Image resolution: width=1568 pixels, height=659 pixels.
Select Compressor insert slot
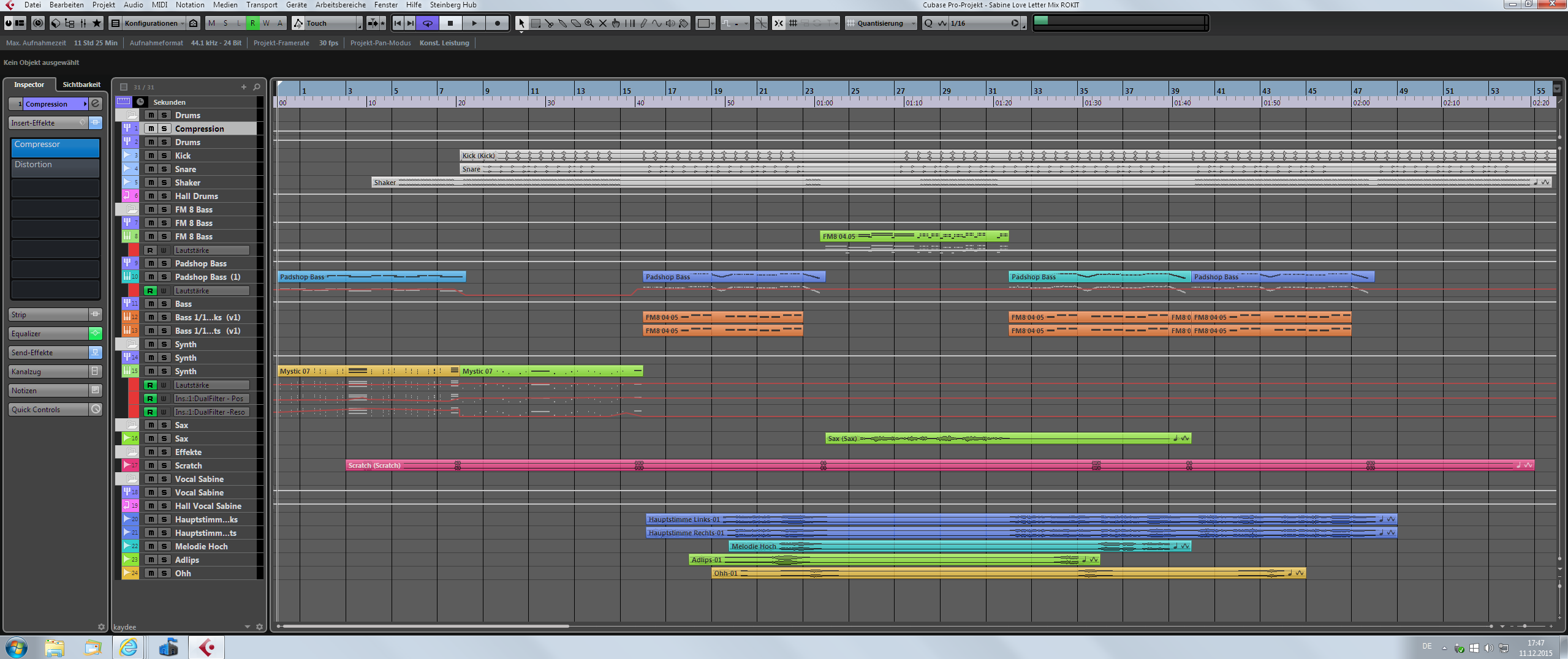[x=55, y=147]
